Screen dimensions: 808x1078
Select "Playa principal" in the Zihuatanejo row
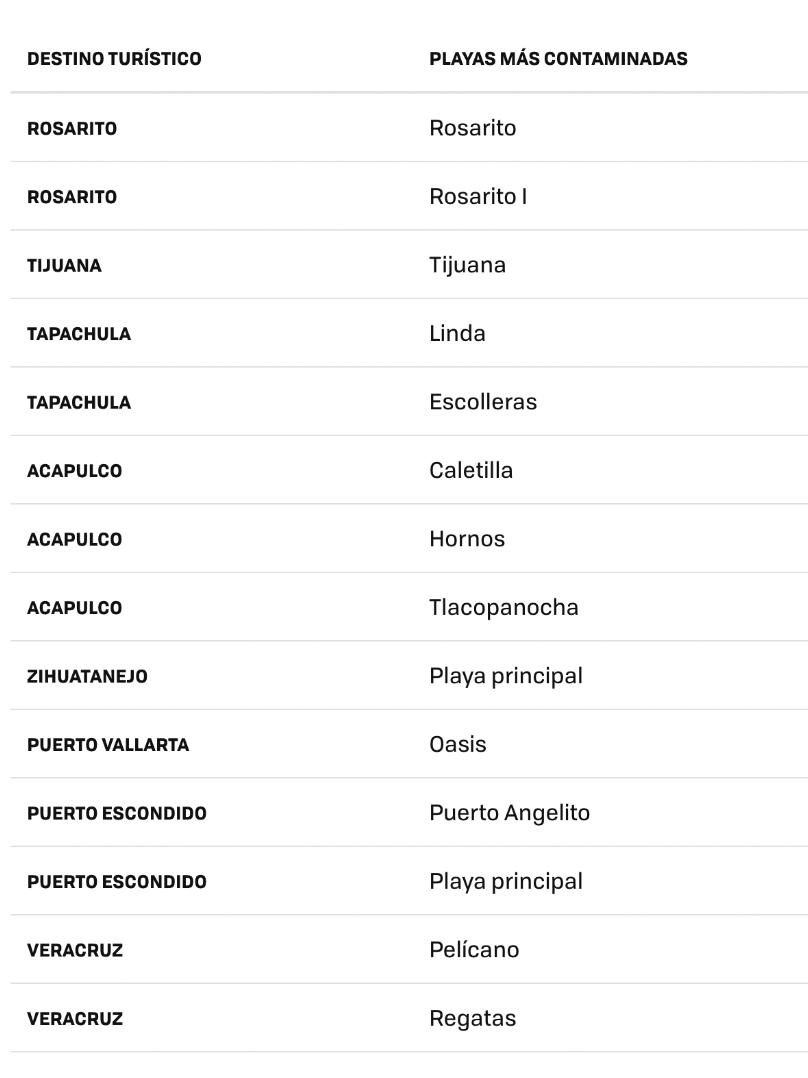(506, 676)
